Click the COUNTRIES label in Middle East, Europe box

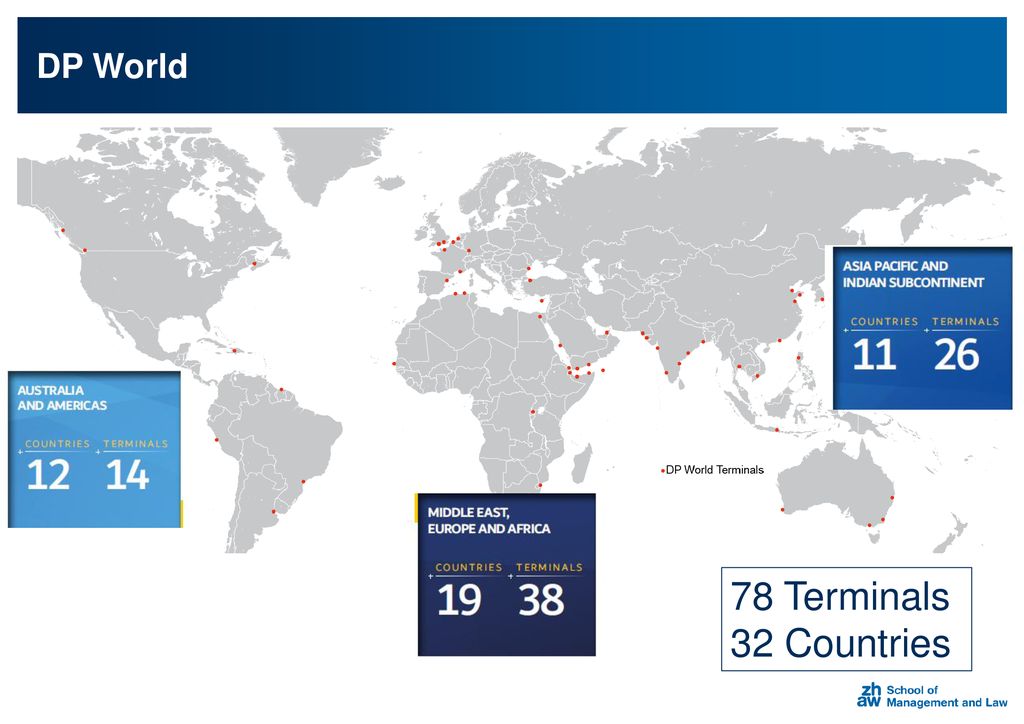pyautogui.click(x=469, y=567)
